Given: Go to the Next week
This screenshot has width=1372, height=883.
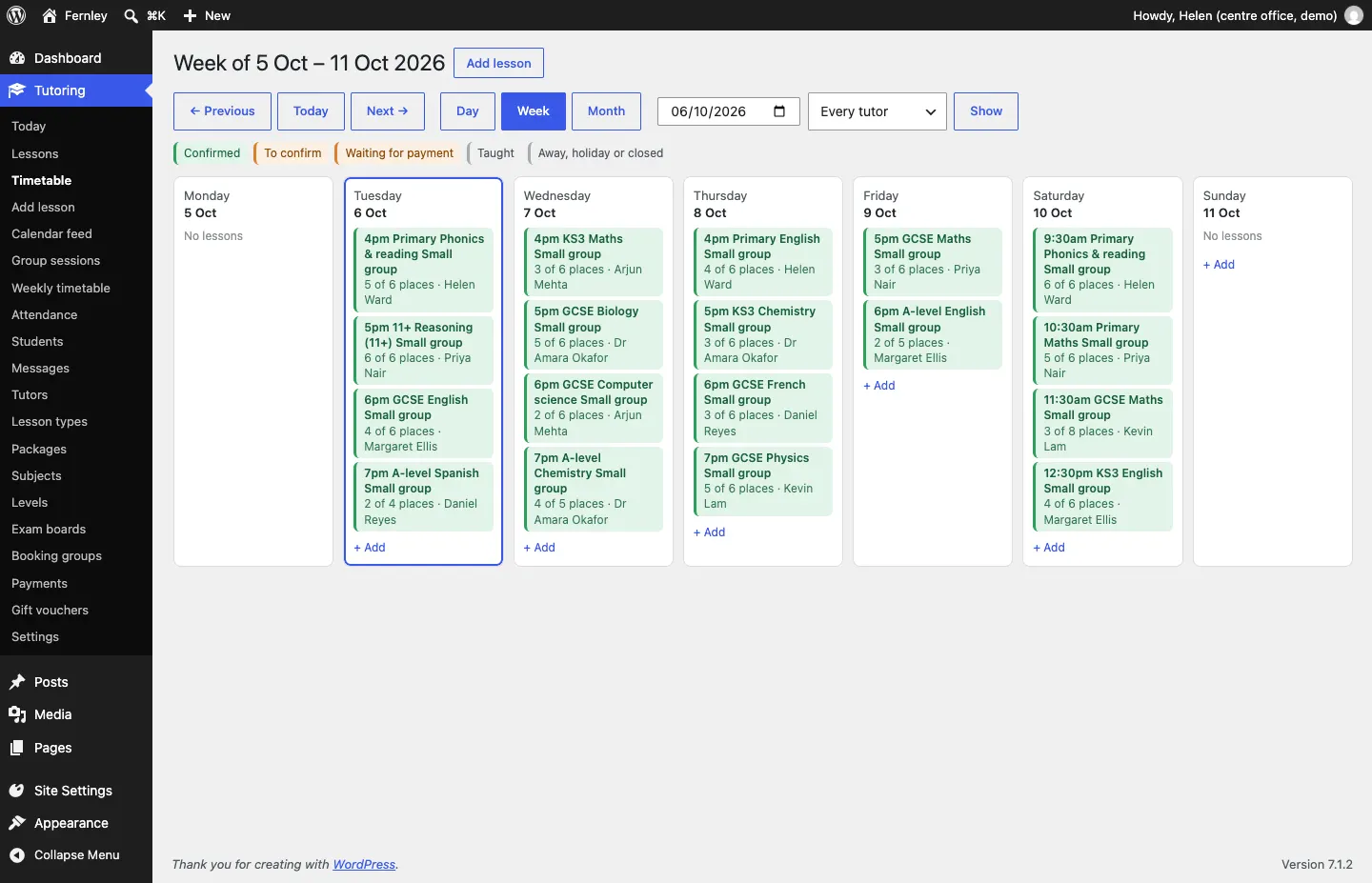Looking at the screenshot, I should click(388, 111).
